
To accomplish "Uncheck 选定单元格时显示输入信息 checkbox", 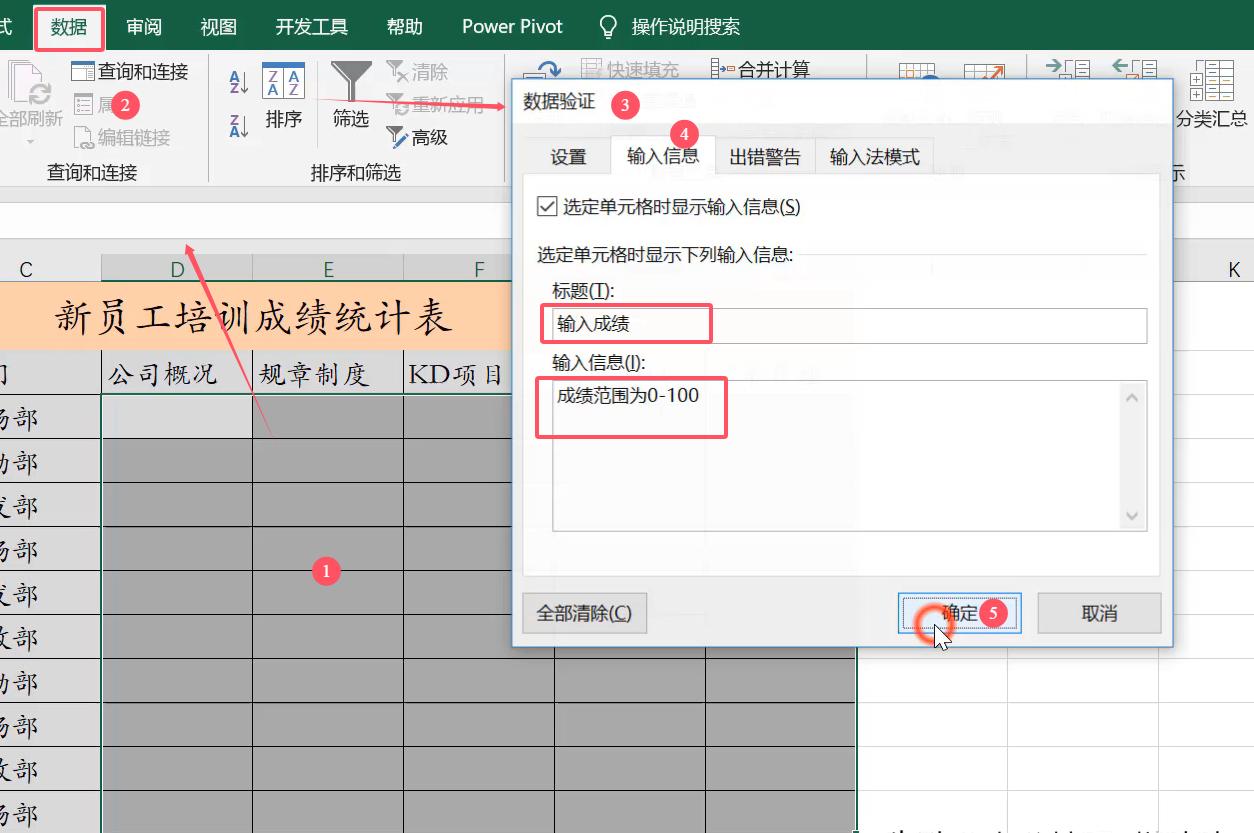I will (x=547, y=207).
